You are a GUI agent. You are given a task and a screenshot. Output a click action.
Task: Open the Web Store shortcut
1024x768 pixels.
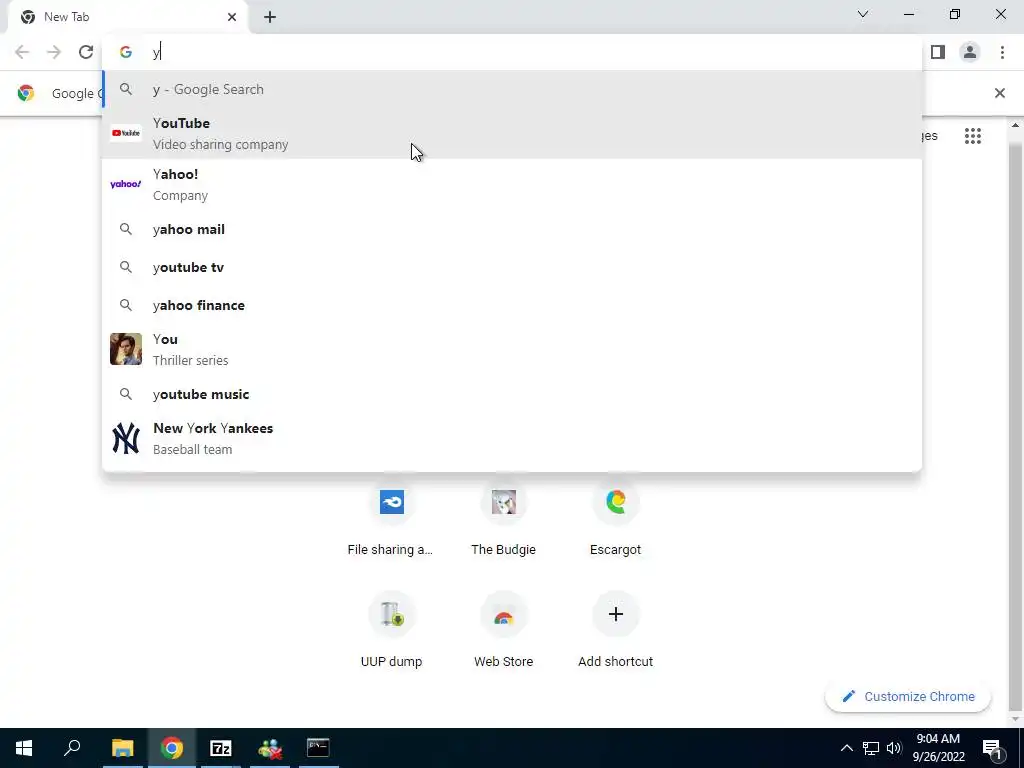tap(504, 632)
